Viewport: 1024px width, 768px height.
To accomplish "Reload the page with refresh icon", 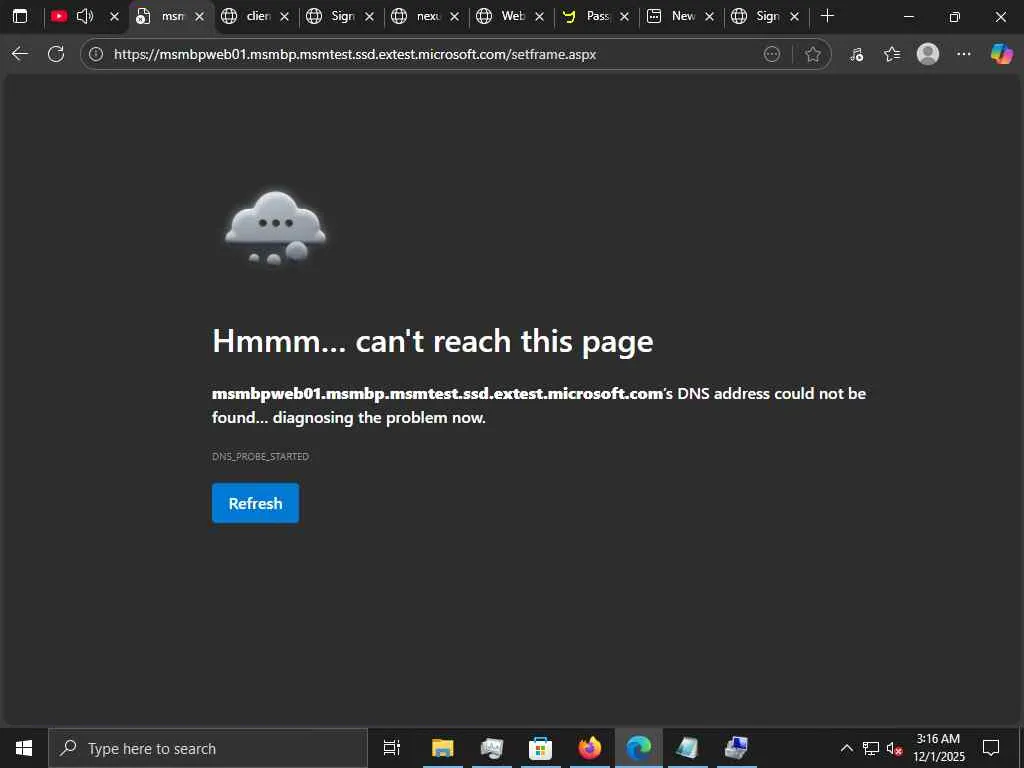I will (56, 54).
